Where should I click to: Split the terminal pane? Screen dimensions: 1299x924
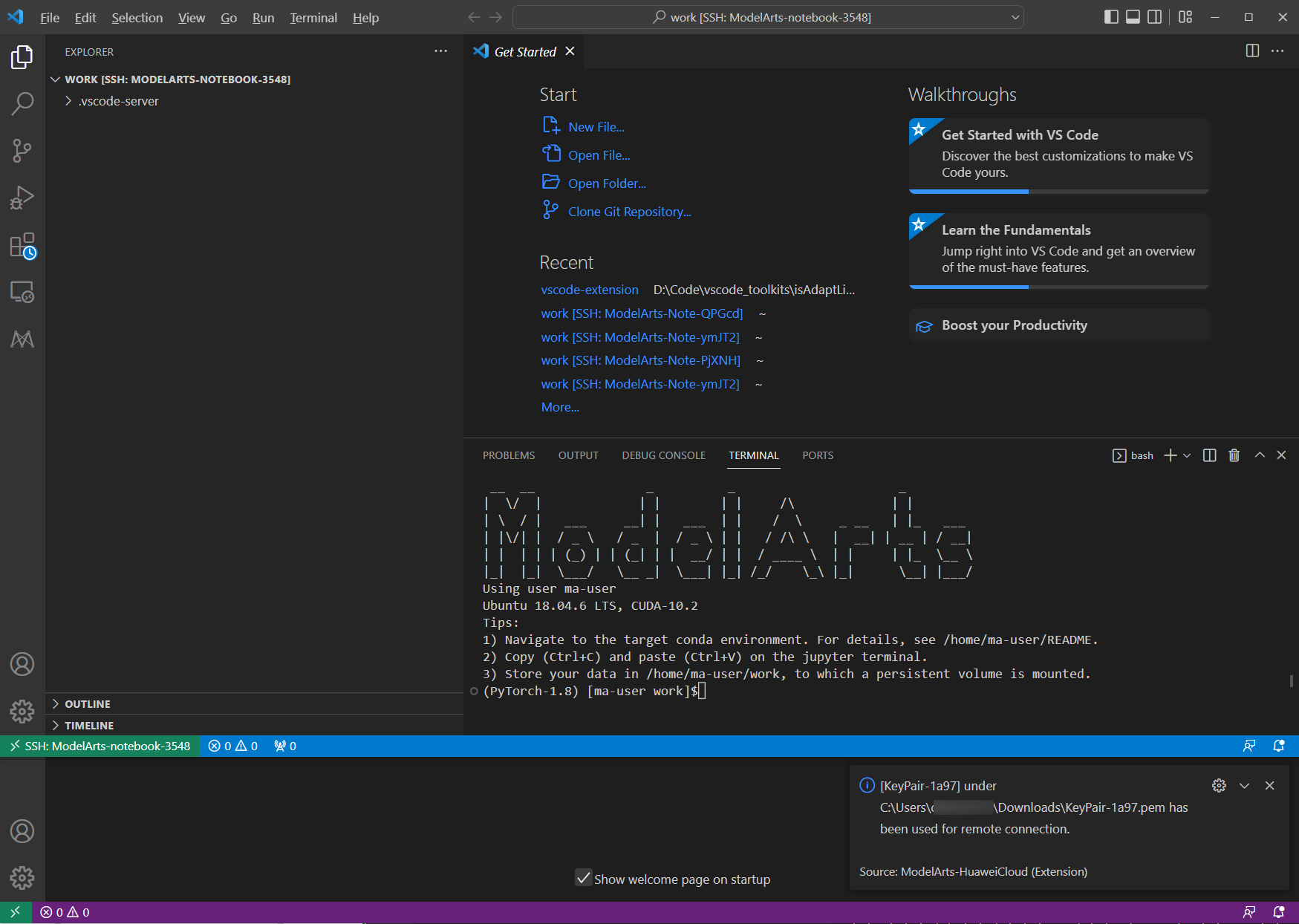pyautogui.click(x=1209, y=455)
